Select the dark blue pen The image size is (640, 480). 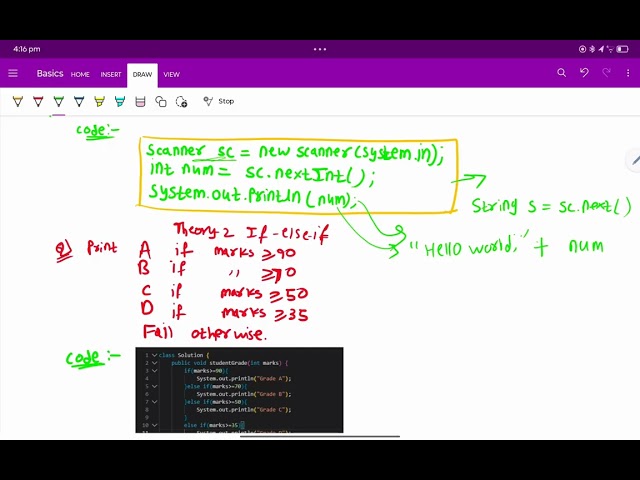[79, 101]
